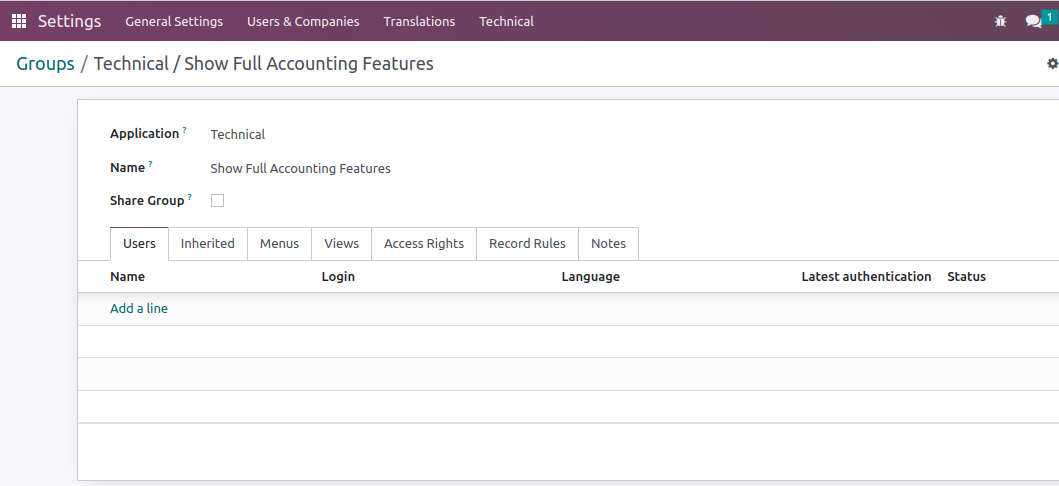The height and width of the screenshot is (486, 1059).
Task: Click the gear actions icon
Action: pyautogui.click(x=1052, y=64)
